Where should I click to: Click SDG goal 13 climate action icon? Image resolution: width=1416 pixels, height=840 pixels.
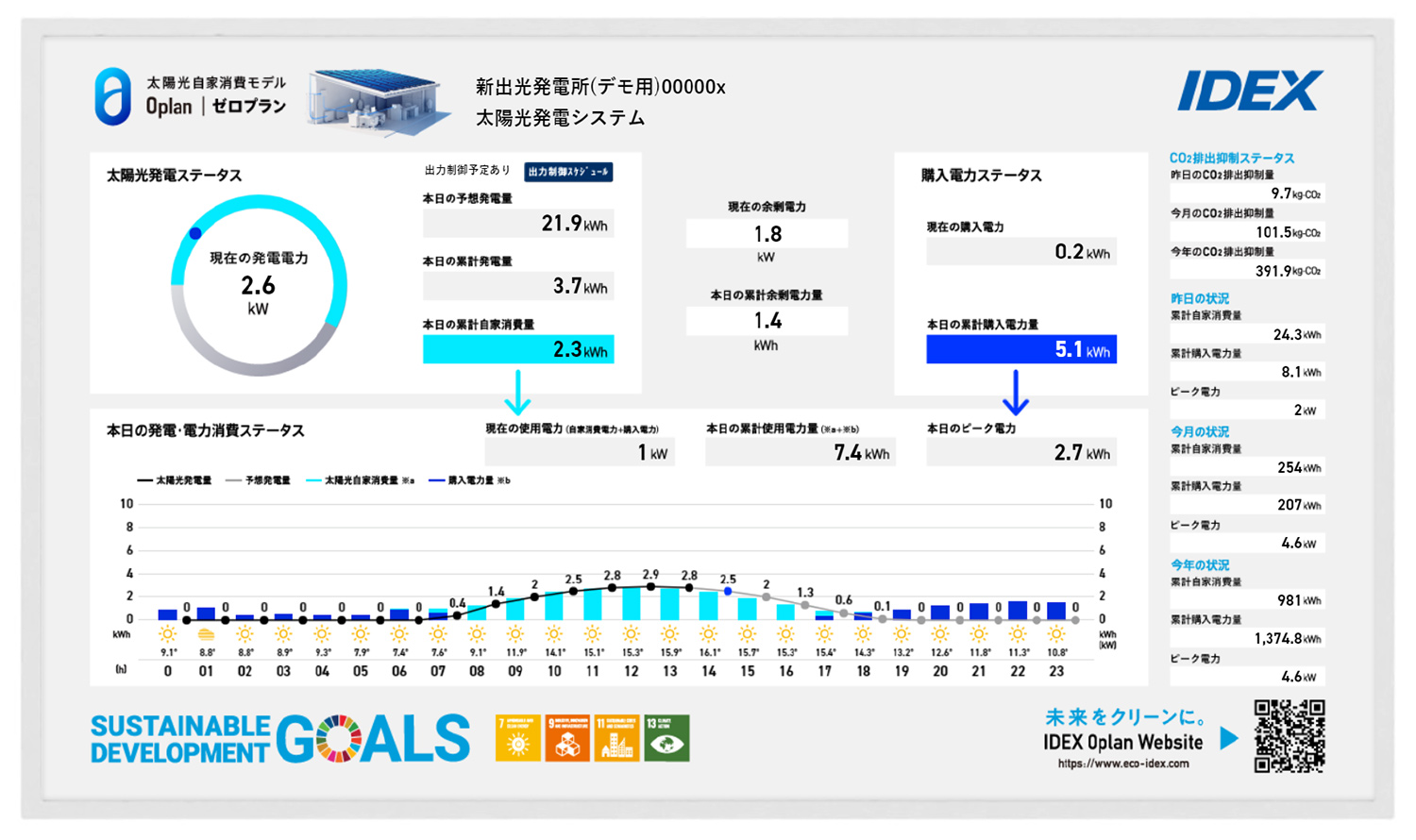coord(666,738)
